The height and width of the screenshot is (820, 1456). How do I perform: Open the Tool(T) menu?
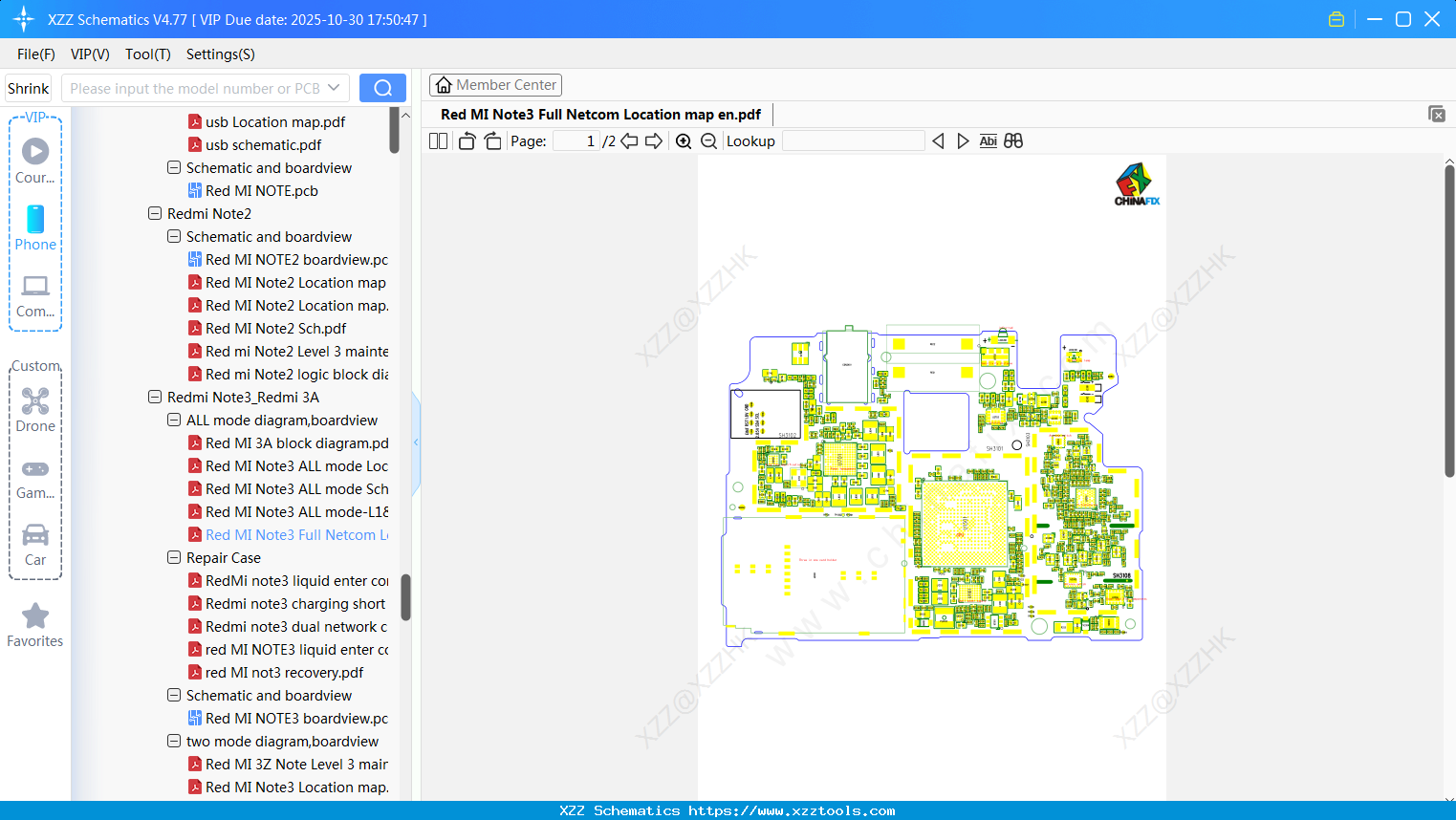148,54
